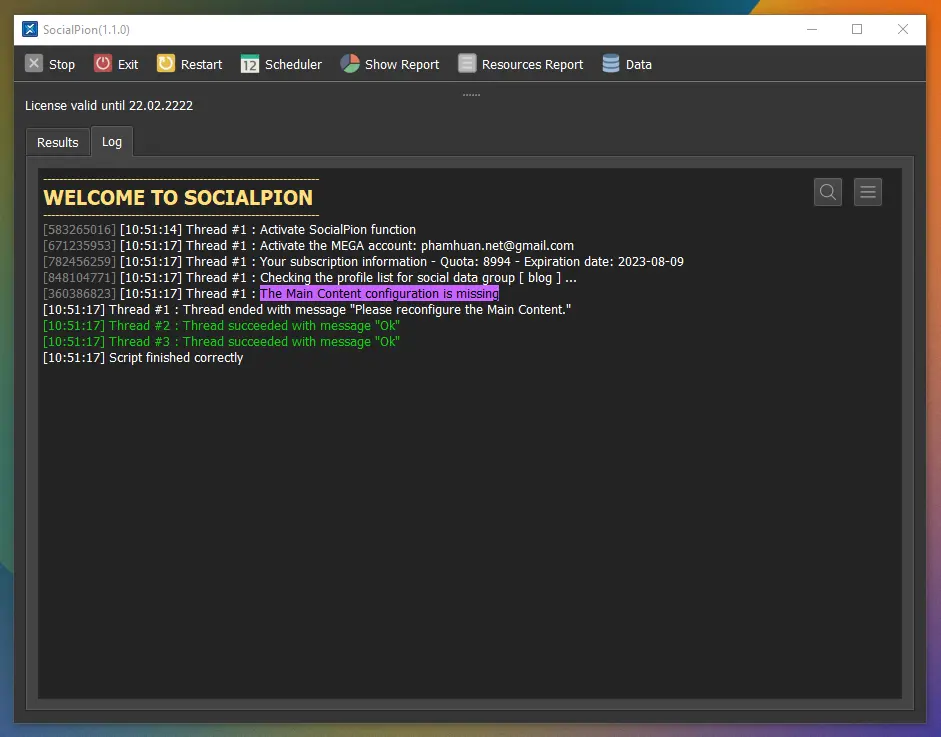This screenshot has height=737, width=941.
Task: Click the log ID [583265016]
Action: (x=79, y=229)
